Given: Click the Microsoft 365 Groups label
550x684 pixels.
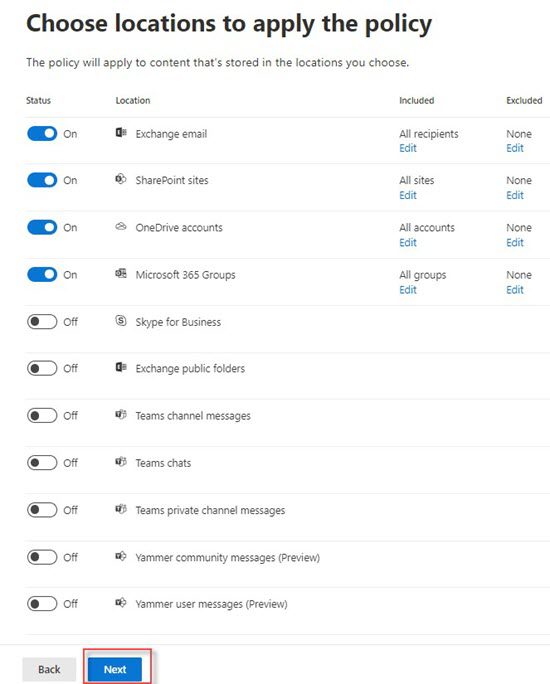Looking at the screenshot, I should pyautogui.click(x=185, y=275).
